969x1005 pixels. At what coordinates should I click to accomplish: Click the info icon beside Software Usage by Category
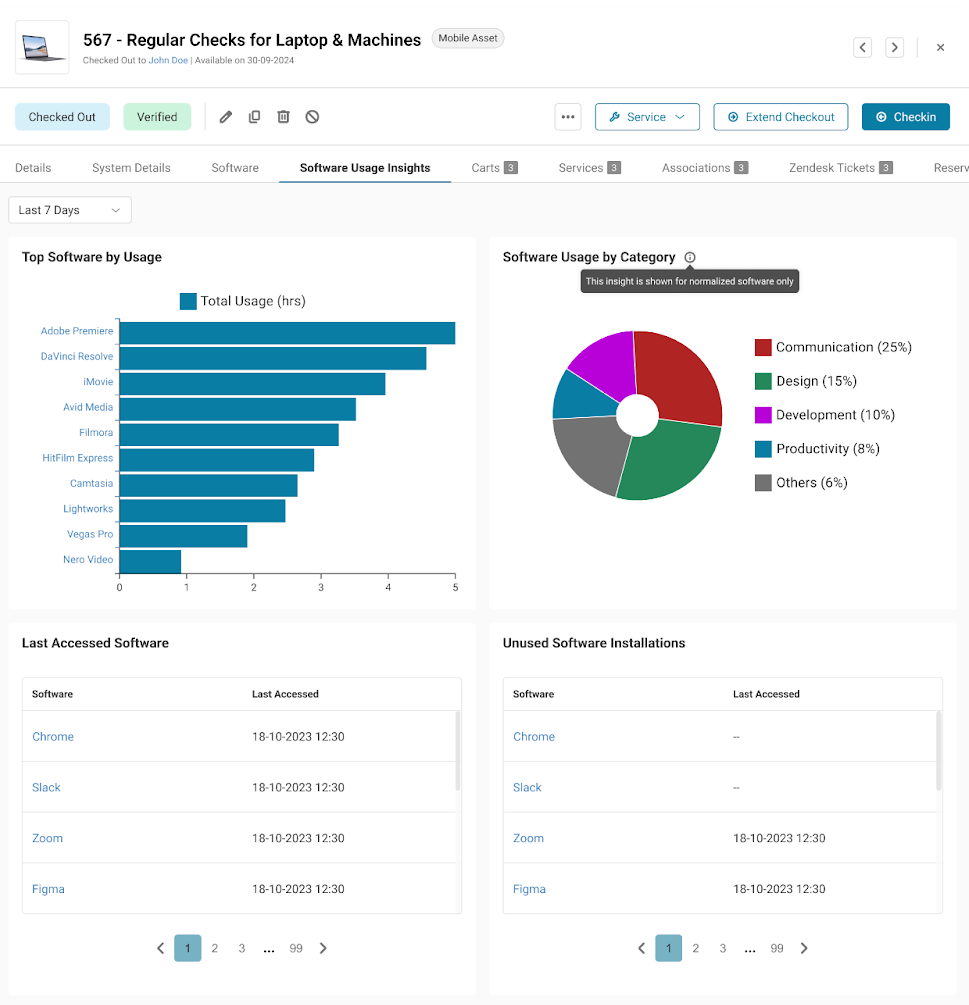point(690,257)
